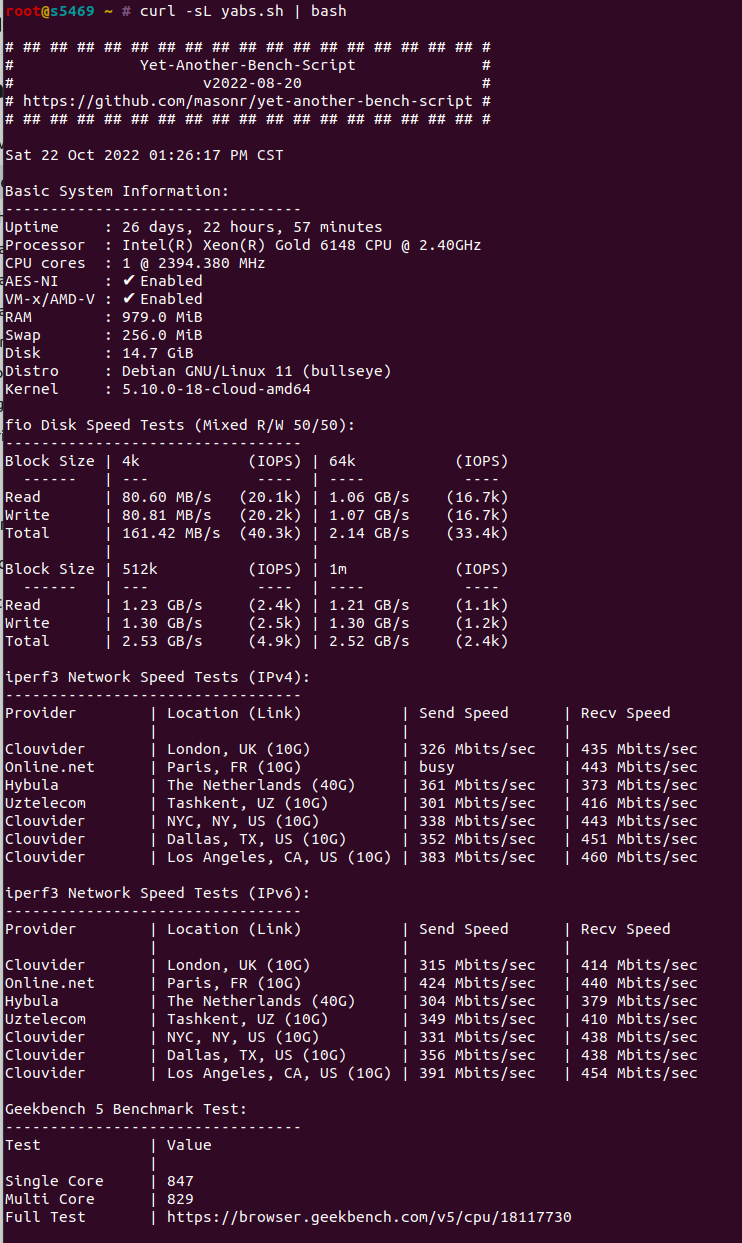This screenshot has width=742, height=1243.
Task: Click the 'Basic System Information' heading
Action: [x=117, y=191]
